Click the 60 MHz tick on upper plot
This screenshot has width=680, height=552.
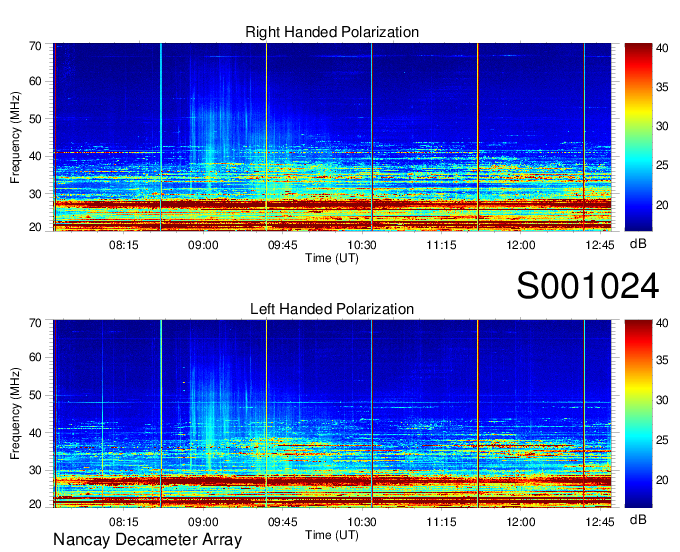pos(35,82)
